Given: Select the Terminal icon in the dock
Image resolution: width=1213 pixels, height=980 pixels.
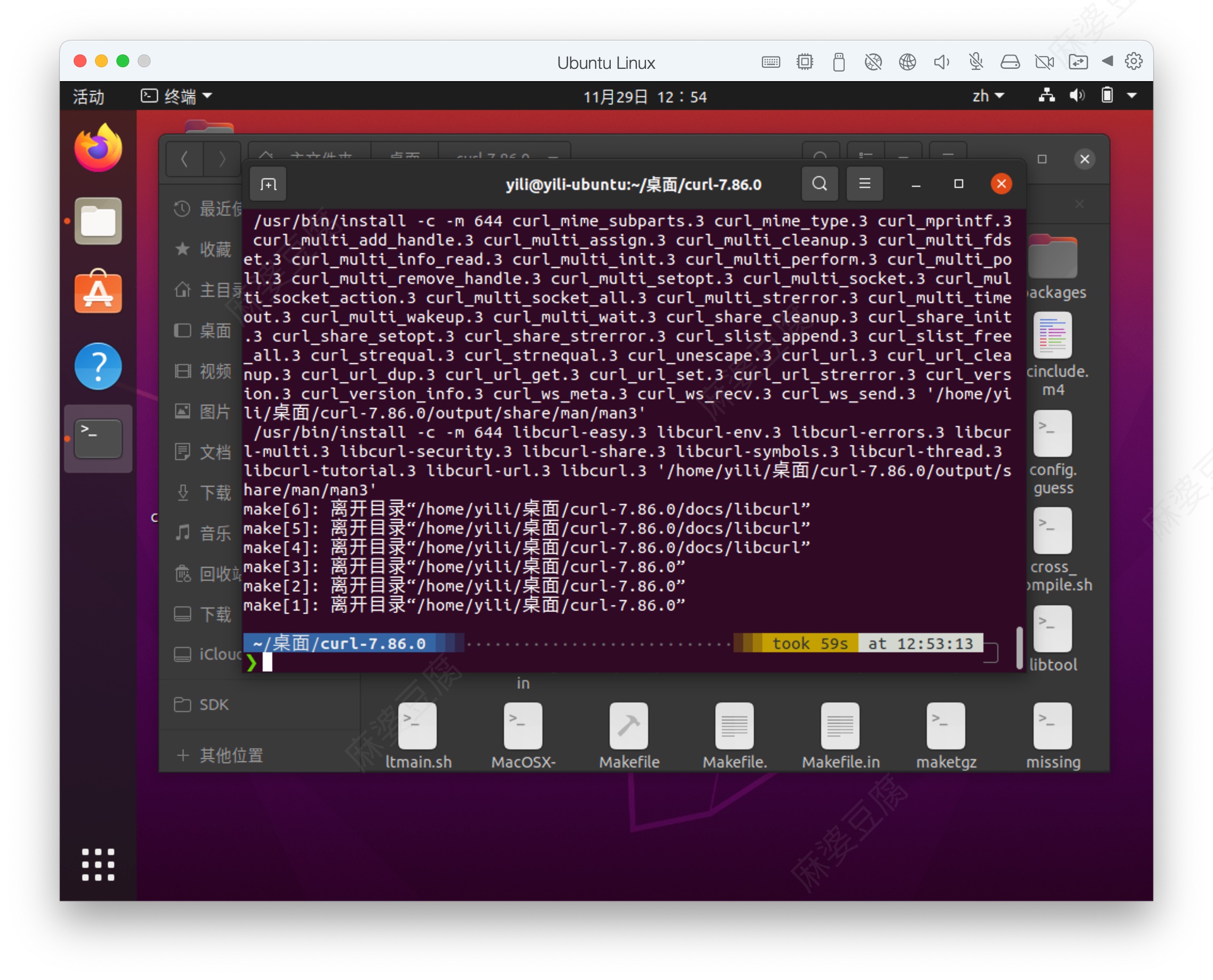Looking at the screenshot, I should click(98, 439).
